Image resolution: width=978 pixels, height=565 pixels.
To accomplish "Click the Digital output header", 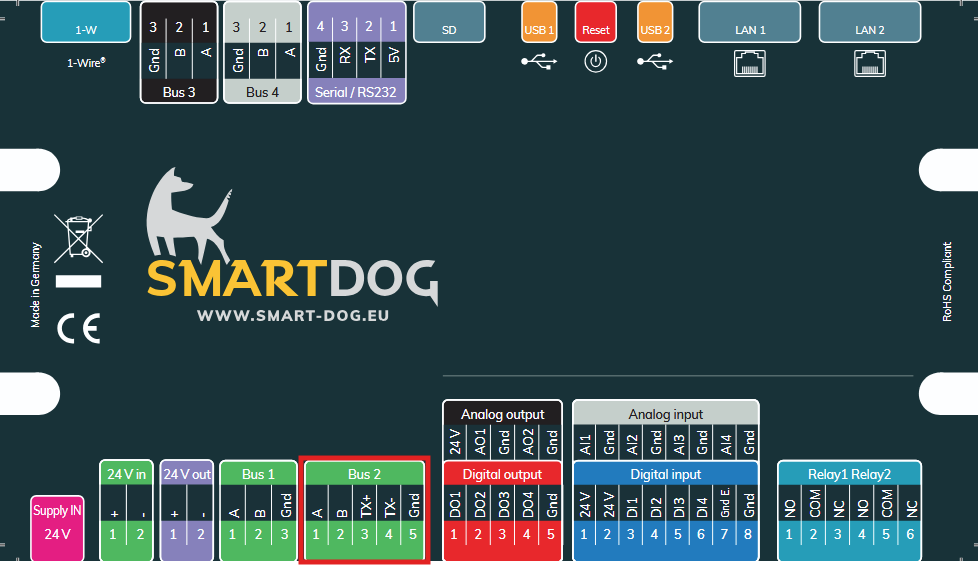I will pos(502,474).
